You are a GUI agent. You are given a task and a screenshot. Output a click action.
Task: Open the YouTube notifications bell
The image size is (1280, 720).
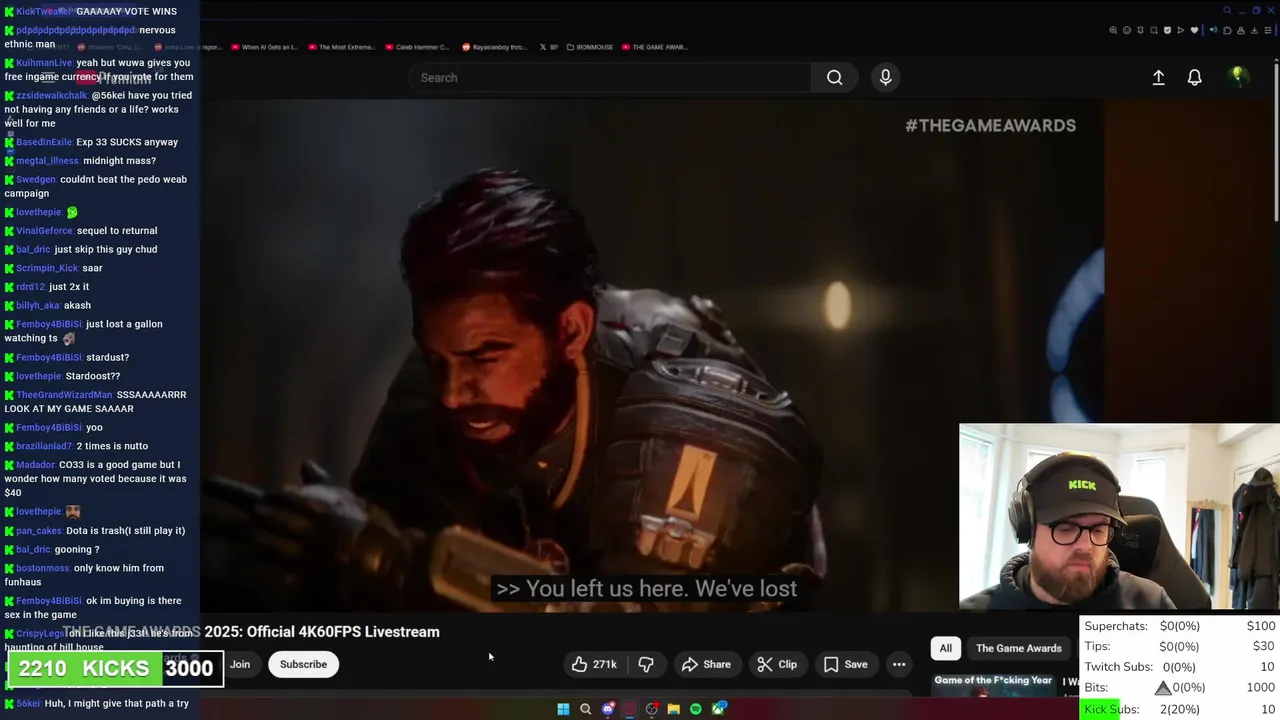[1194, 77]
